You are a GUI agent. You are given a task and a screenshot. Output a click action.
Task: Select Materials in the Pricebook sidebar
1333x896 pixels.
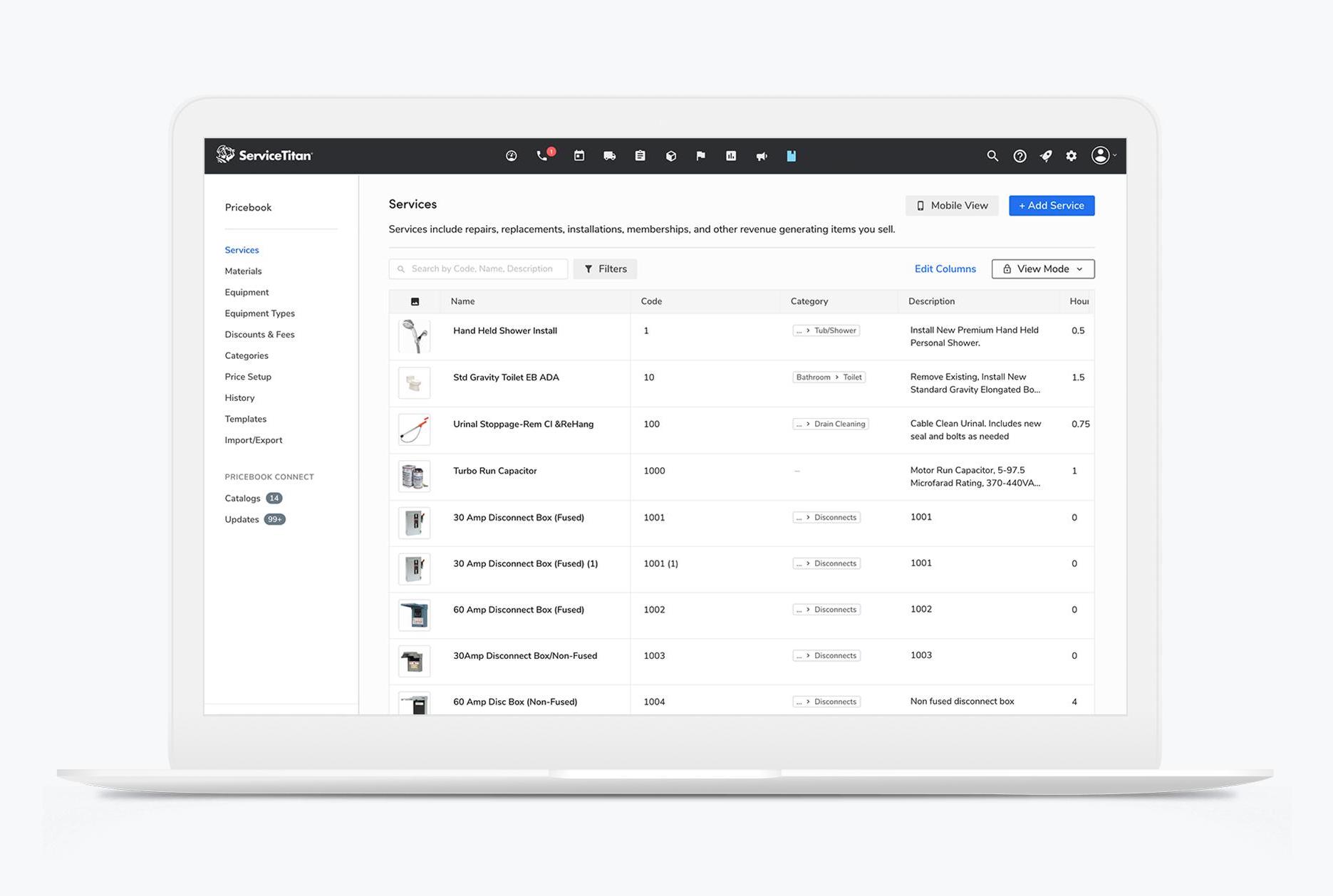243,271
